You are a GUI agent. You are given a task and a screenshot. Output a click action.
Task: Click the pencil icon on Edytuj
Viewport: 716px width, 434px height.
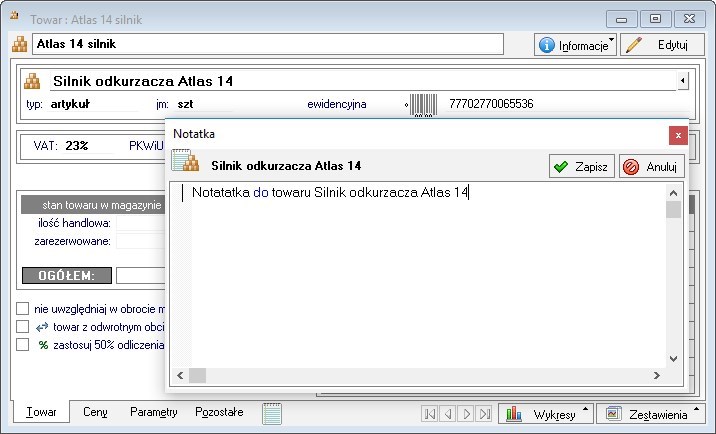click(x=633, y=45)
